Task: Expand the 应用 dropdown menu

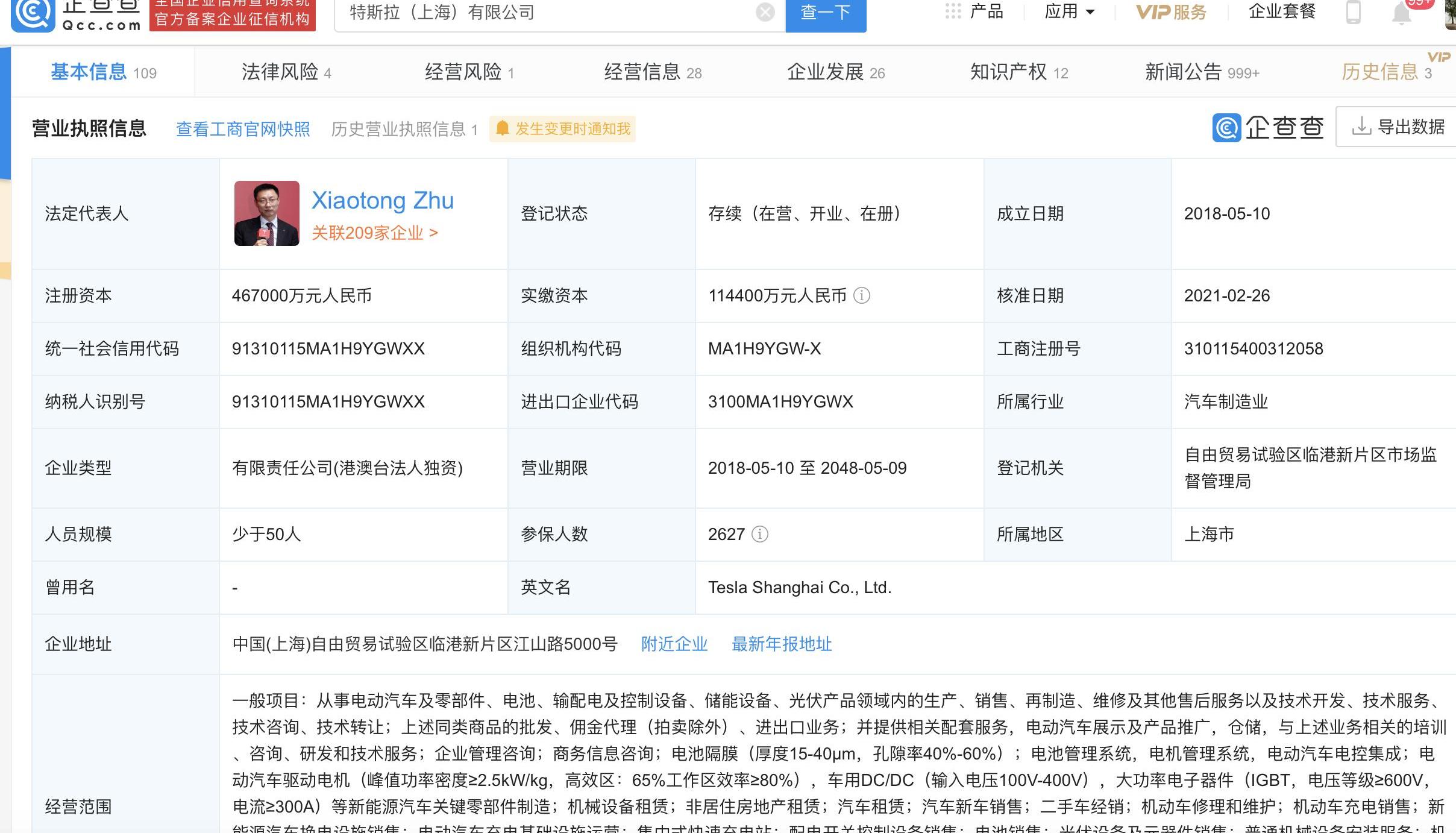Action: click(x=1069, y=11)
